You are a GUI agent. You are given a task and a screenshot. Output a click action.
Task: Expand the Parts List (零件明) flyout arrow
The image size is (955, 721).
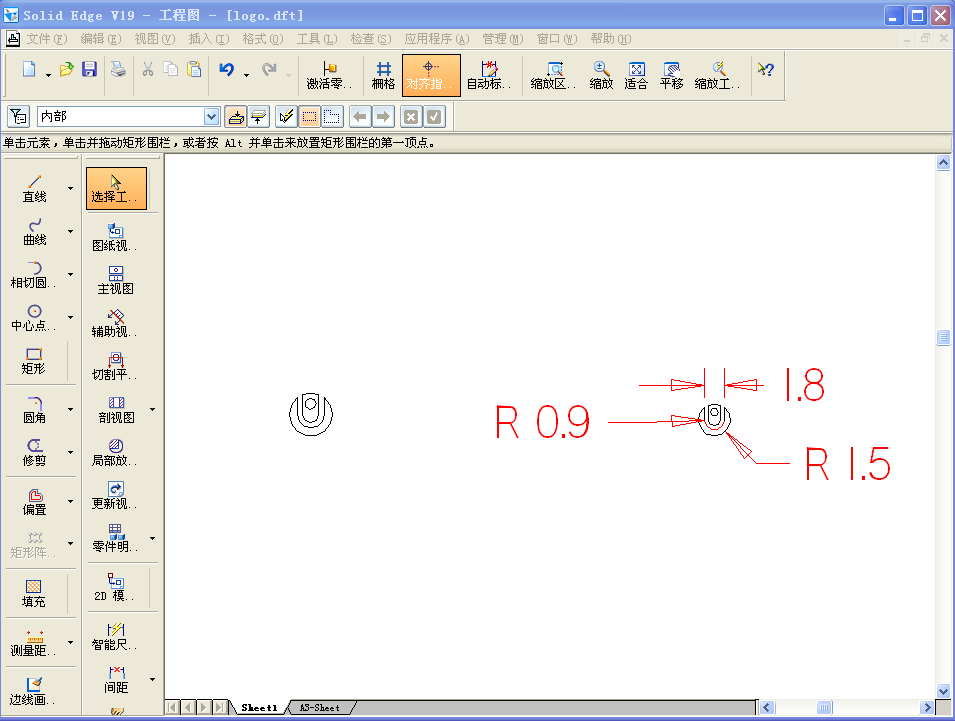point(152,538)
